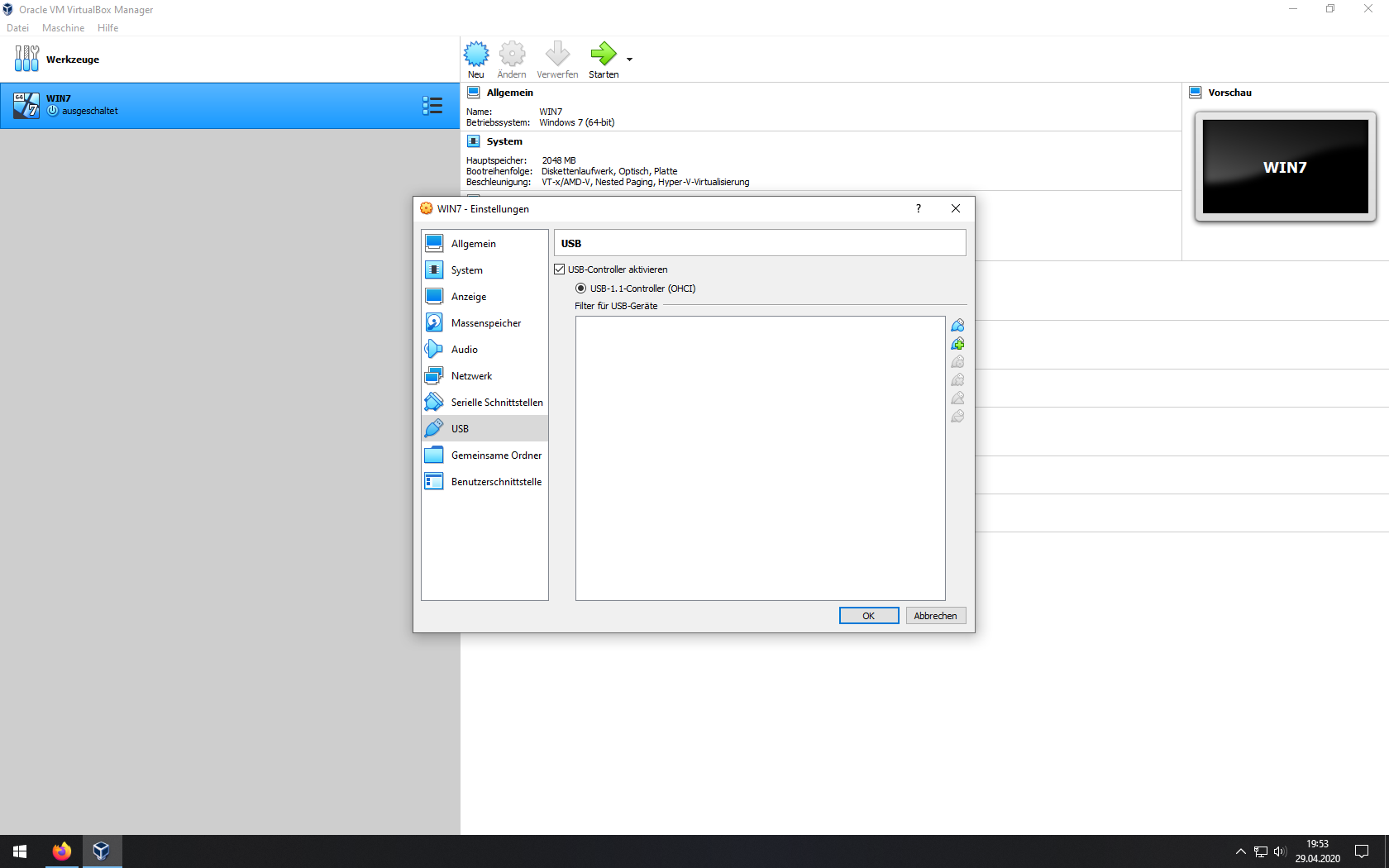This screenshot has width=1389, height=868.
Task: Click the '2048 MB' Hauptspeicher value
Action: tap(559, 160)
